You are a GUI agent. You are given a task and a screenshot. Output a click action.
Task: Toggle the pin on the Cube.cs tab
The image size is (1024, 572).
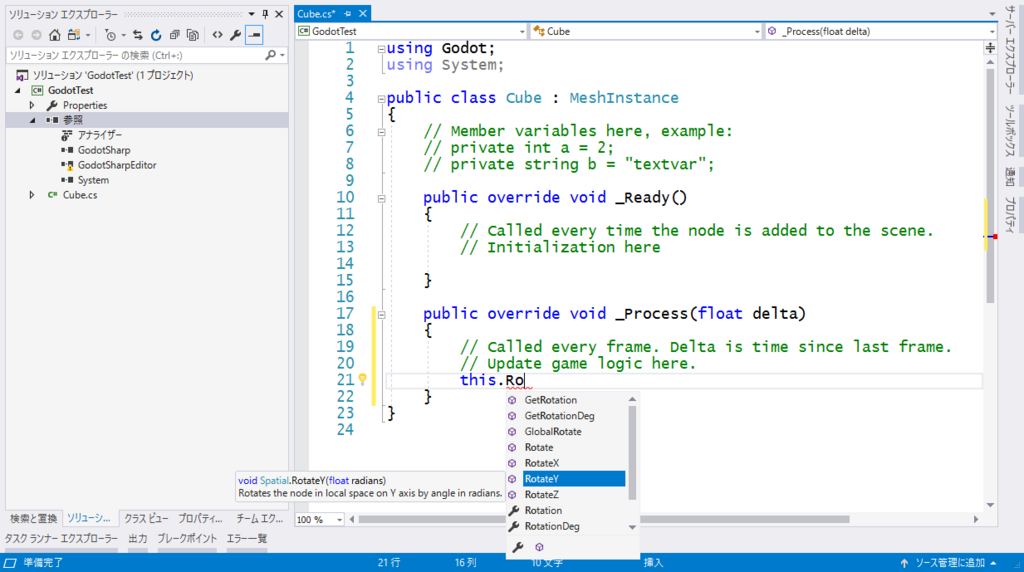347,13
